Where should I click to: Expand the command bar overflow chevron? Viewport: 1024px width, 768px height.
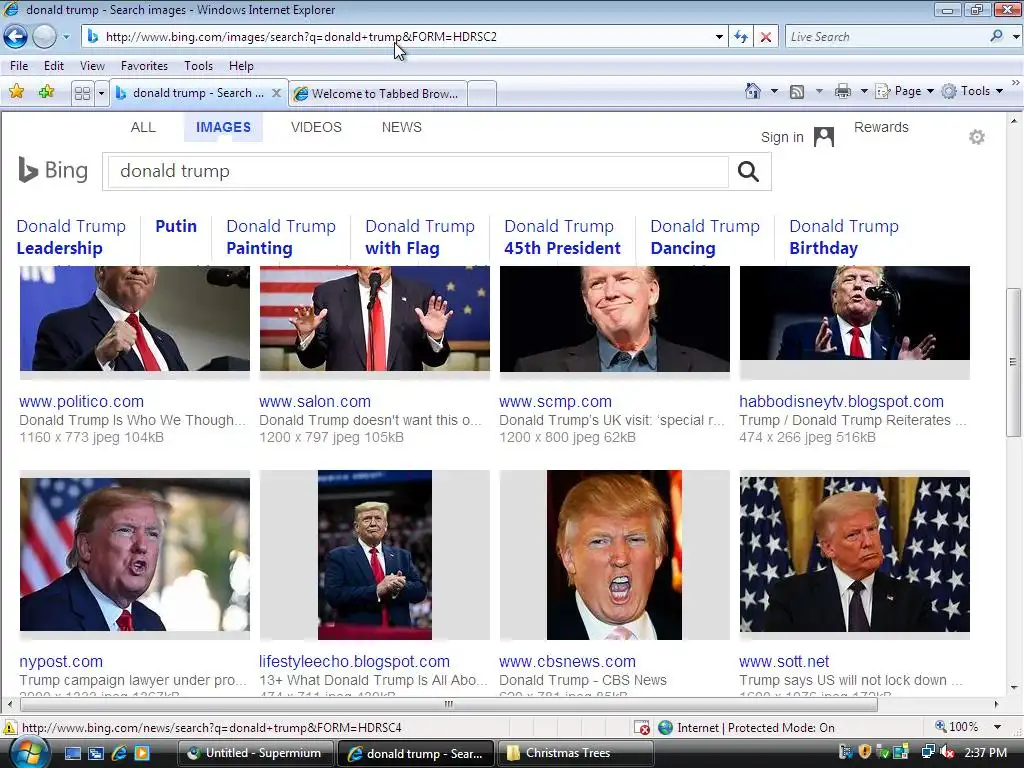1016,83
